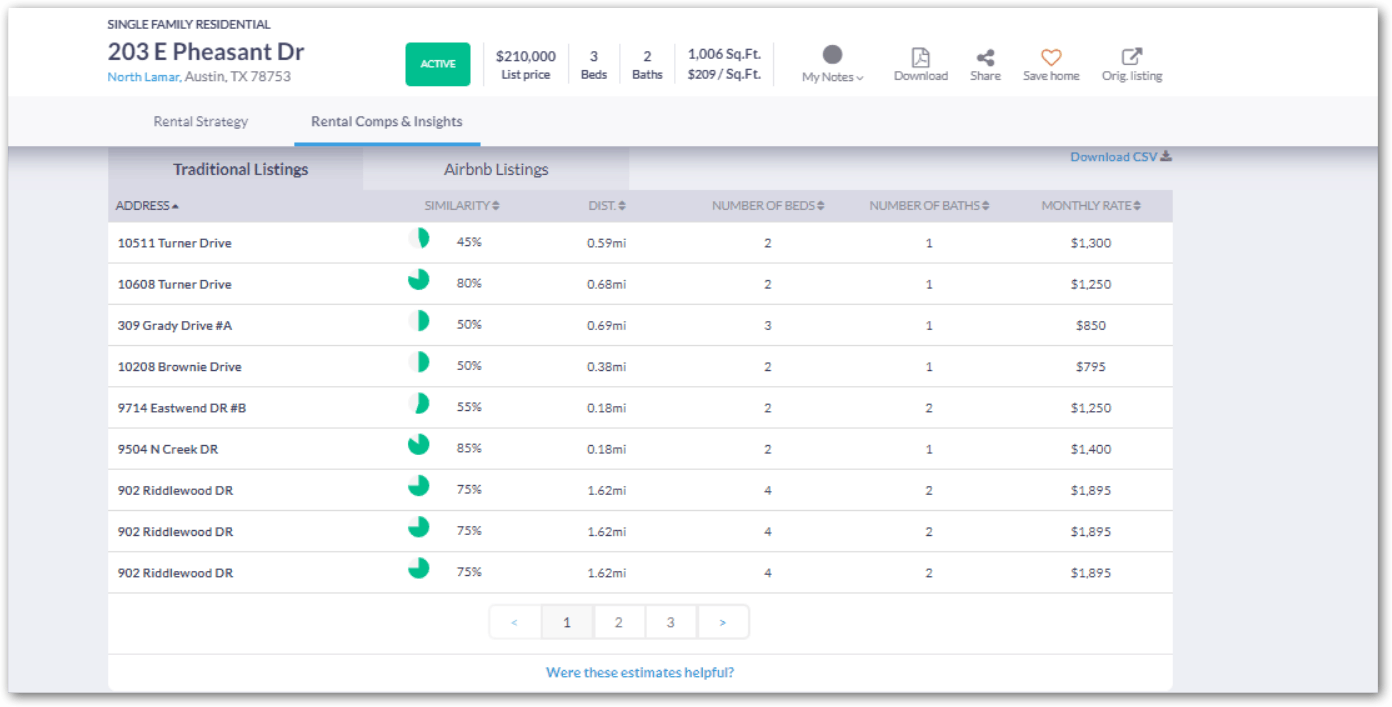Go to previous page arrow
Image resolution: width=1392 pixels, height=707 pixels.
(x=515, y=622)
